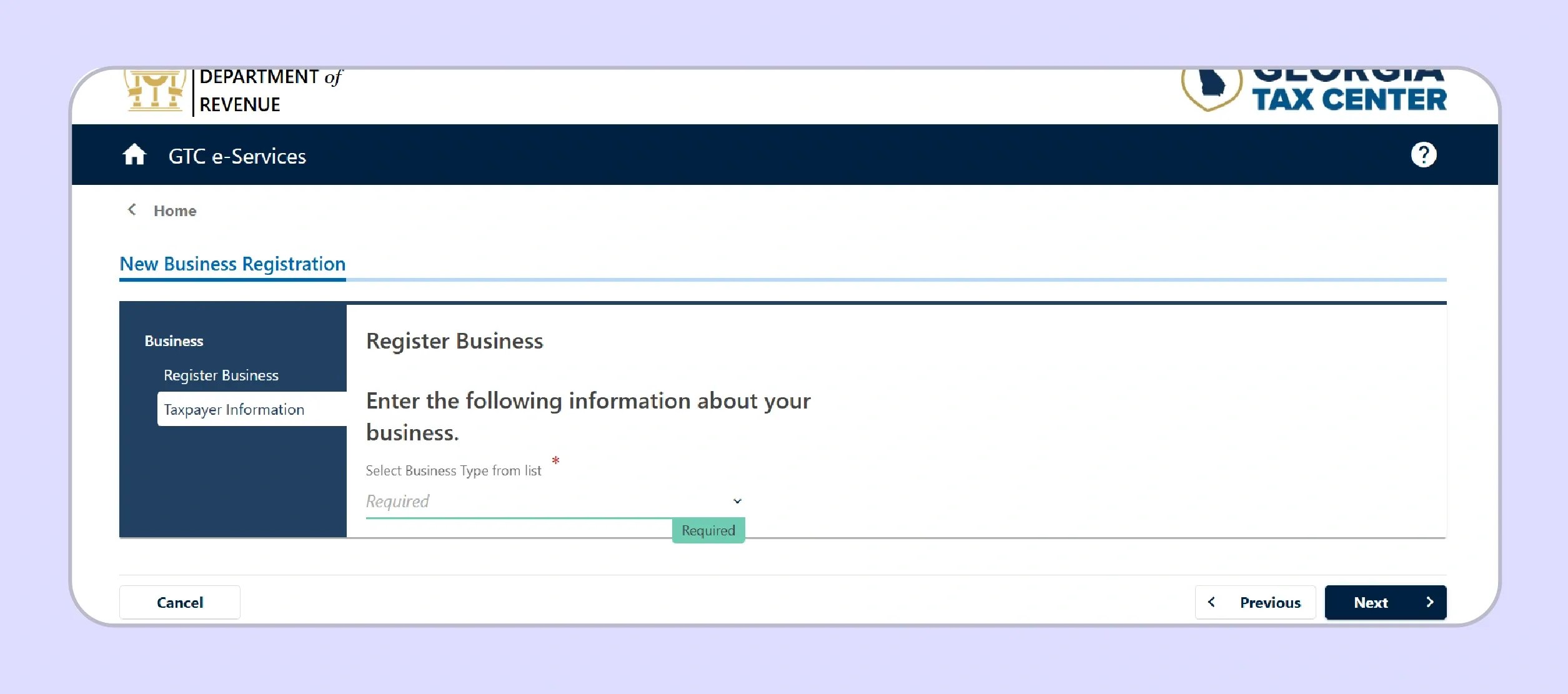Open Register Business step in sidebar
1568x694 pixels.
coord(221,375)
